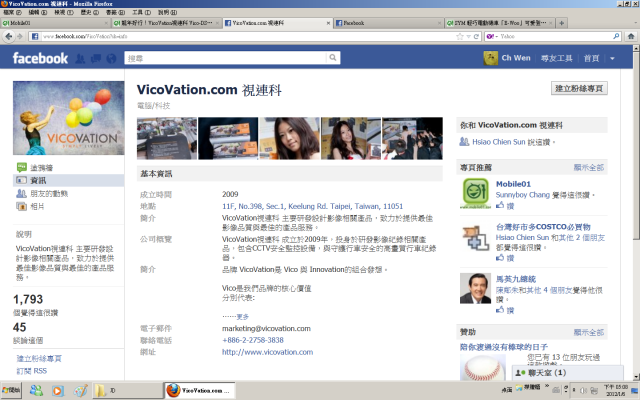Click the Ch Wen profile picture
Viewport: 640px width, 400px height.
pyautogui.click(x=490, y=58)
